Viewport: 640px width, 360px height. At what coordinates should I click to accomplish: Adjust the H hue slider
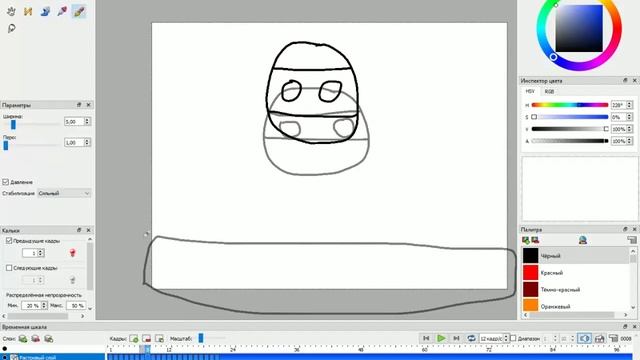[570, 105]
